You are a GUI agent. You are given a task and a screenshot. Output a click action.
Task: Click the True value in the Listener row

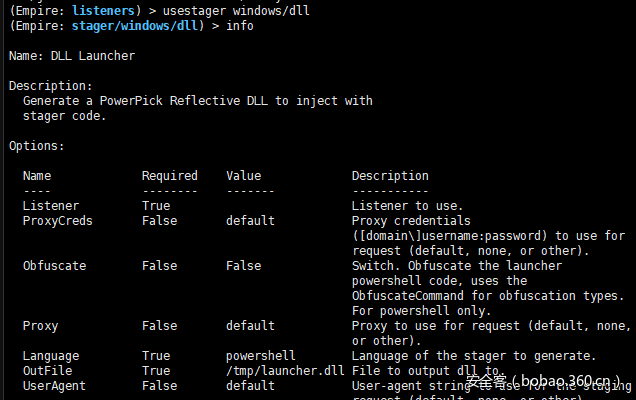pyautogui.click(x=156, y=206)
